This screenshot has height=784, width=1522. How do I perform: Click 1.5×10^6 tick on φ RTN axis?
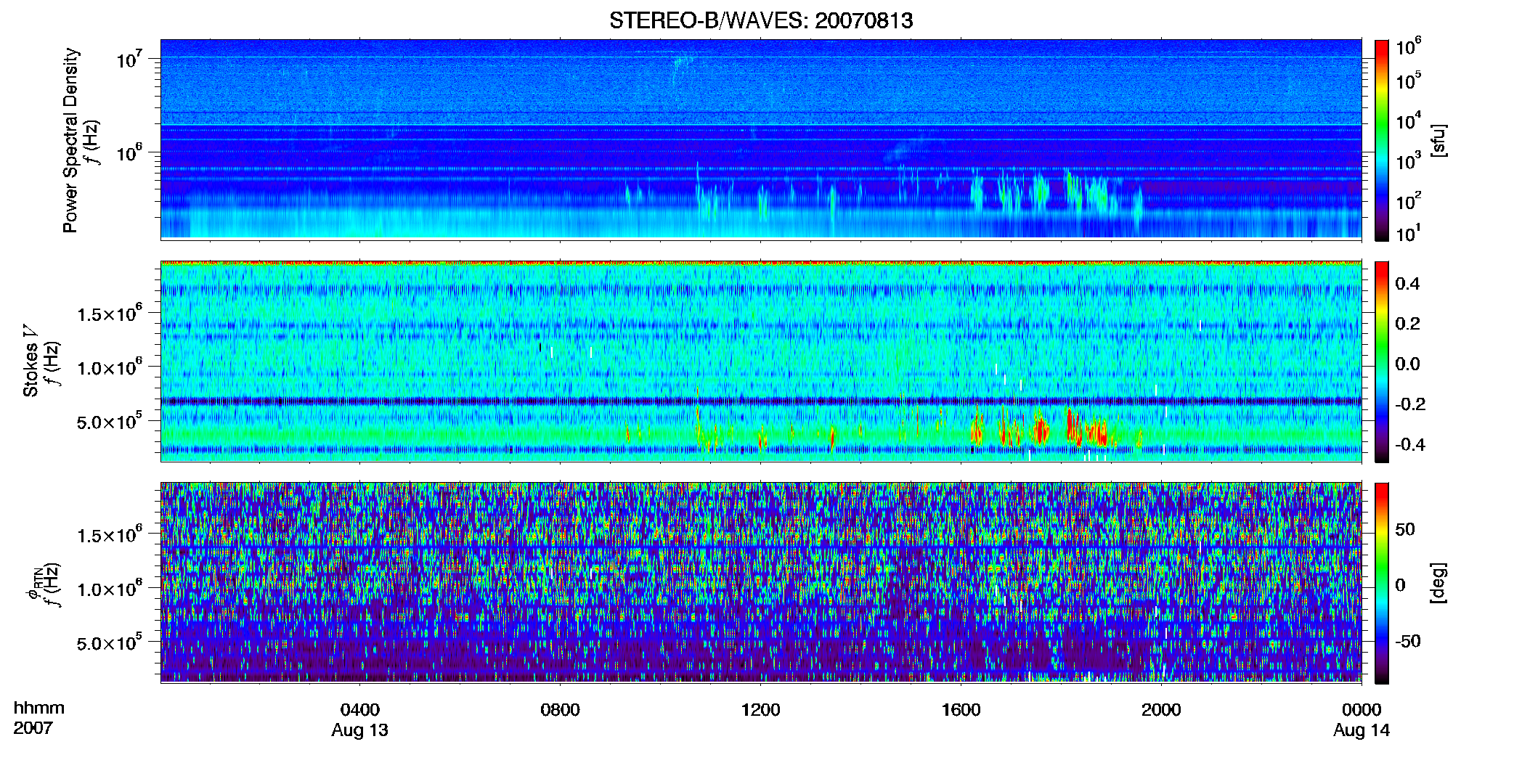tap(110, 534)
